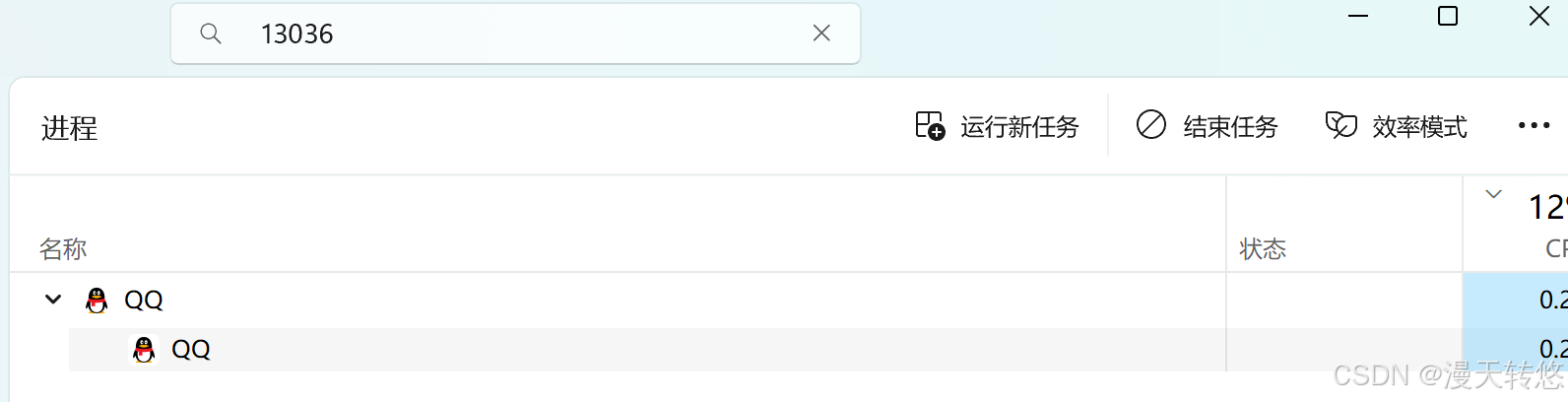Minimize the Task Manager window
Viewport: 1568px width, 402px height.
[x=1358, y=16]
